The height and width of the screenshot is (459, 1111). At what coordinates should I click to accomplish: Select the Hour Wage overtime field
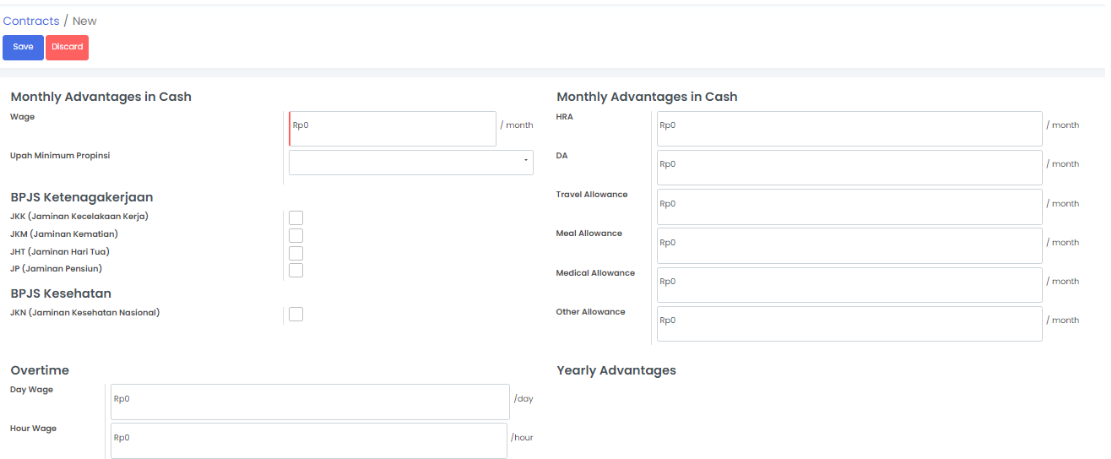(x=309, y=441)
